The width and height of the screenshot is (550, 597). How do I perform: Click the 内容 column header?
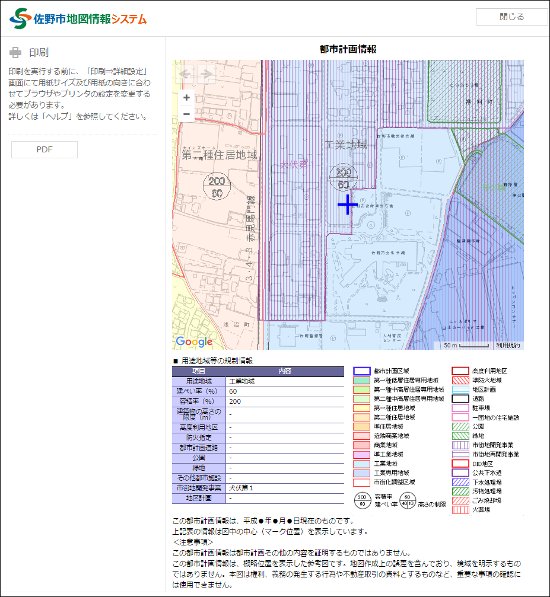click(x=285, y=371)
